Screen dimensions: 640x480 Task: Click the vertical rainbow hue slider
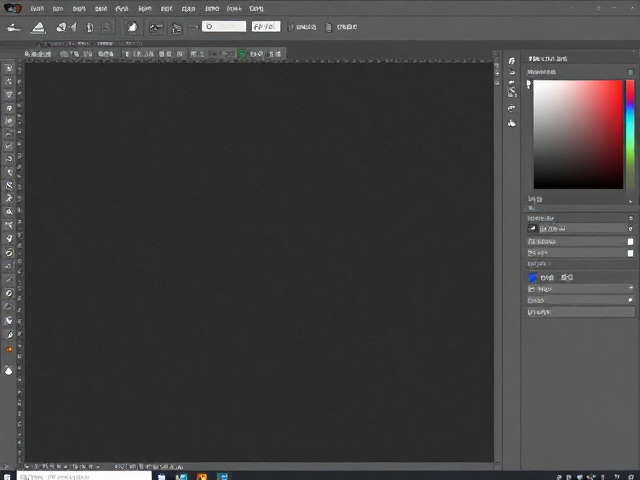(631, 134)
